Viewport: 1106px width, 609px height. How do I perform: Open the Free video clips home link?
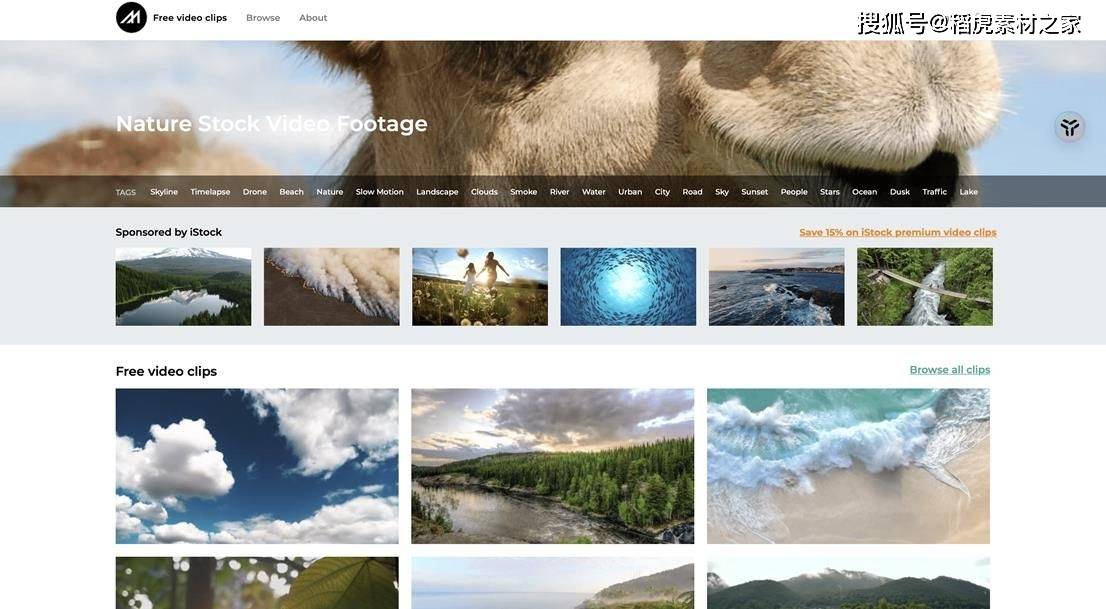[x=190, y=18]
